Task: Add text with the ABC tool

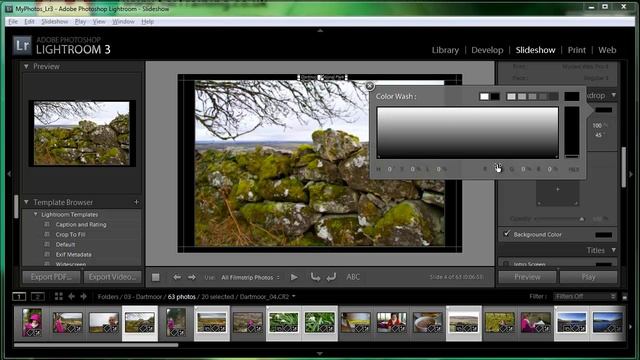Action: pos(353,277)
